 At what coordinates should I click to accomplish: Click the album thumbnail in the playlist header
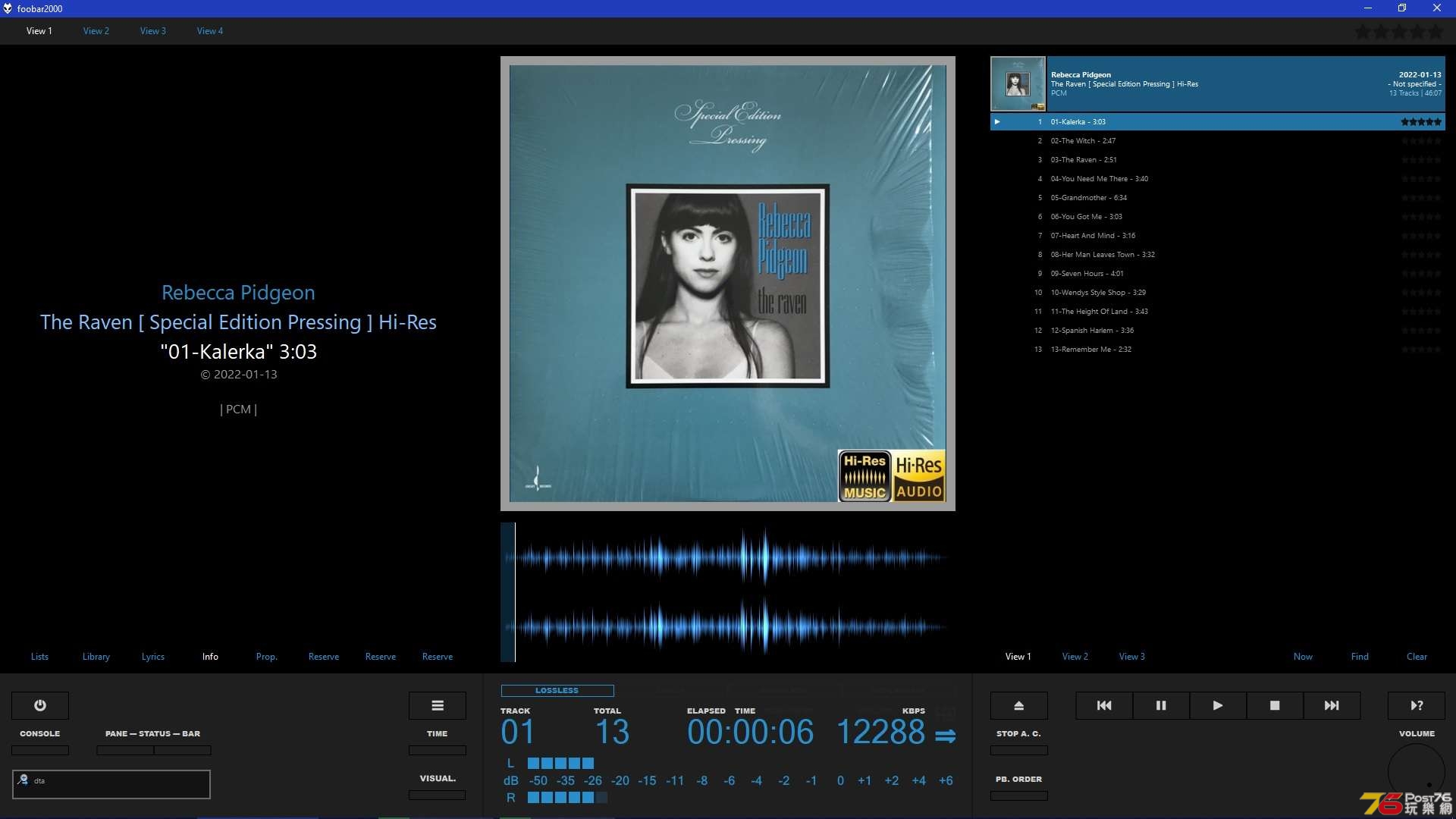click(1018, 83)
